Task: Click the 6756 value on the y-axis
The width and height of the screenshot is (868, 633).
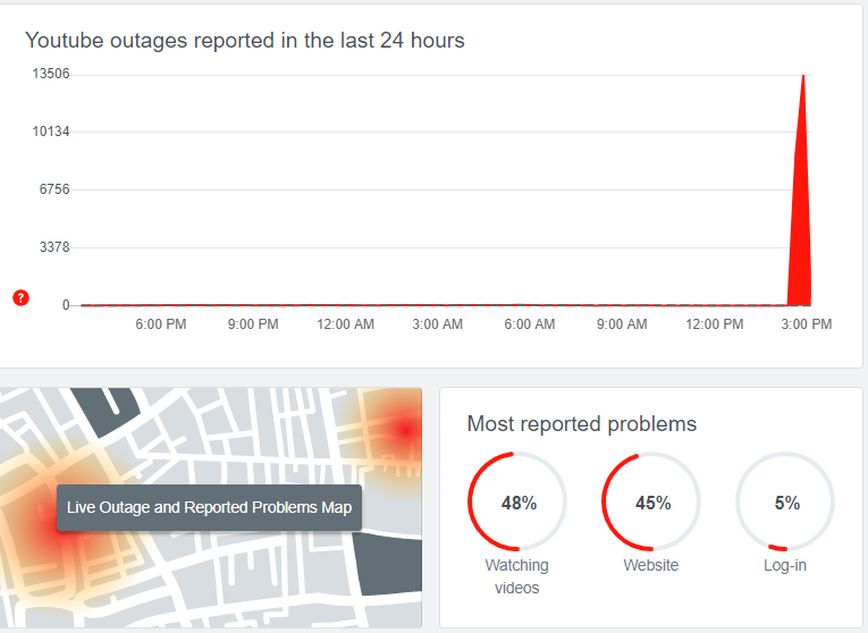Action: (55, 189)
